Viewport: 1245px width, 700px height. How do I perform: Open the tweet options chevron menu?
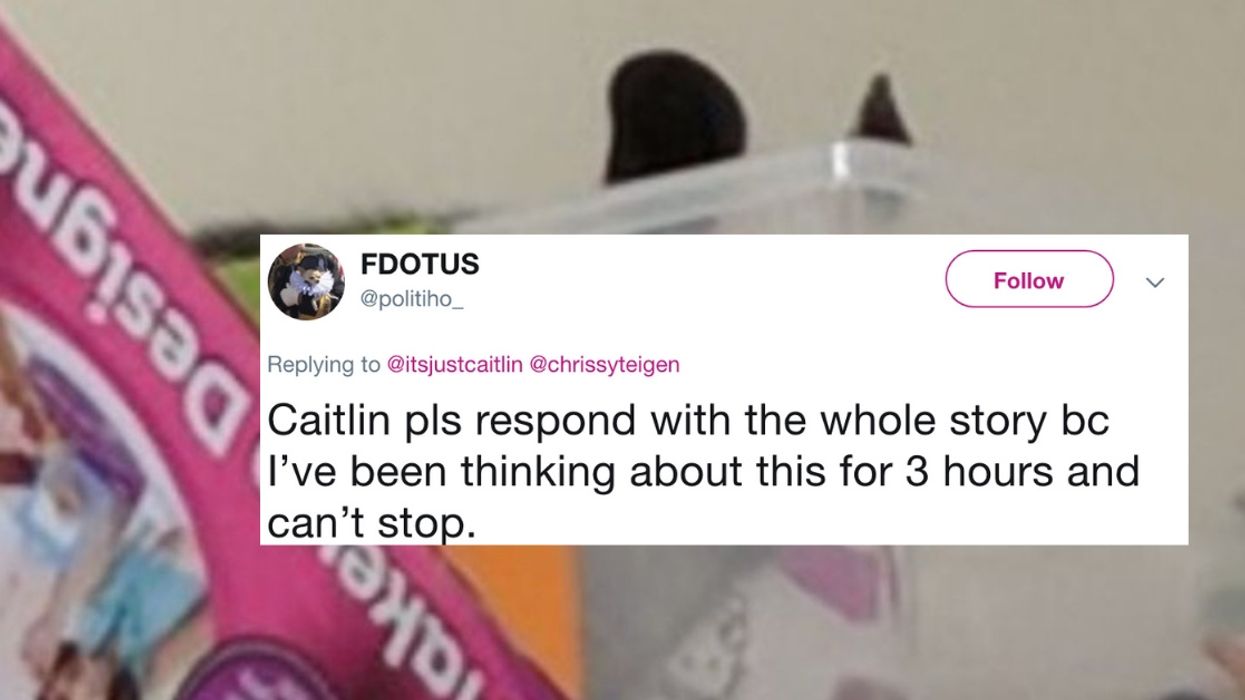[1155, 283]
